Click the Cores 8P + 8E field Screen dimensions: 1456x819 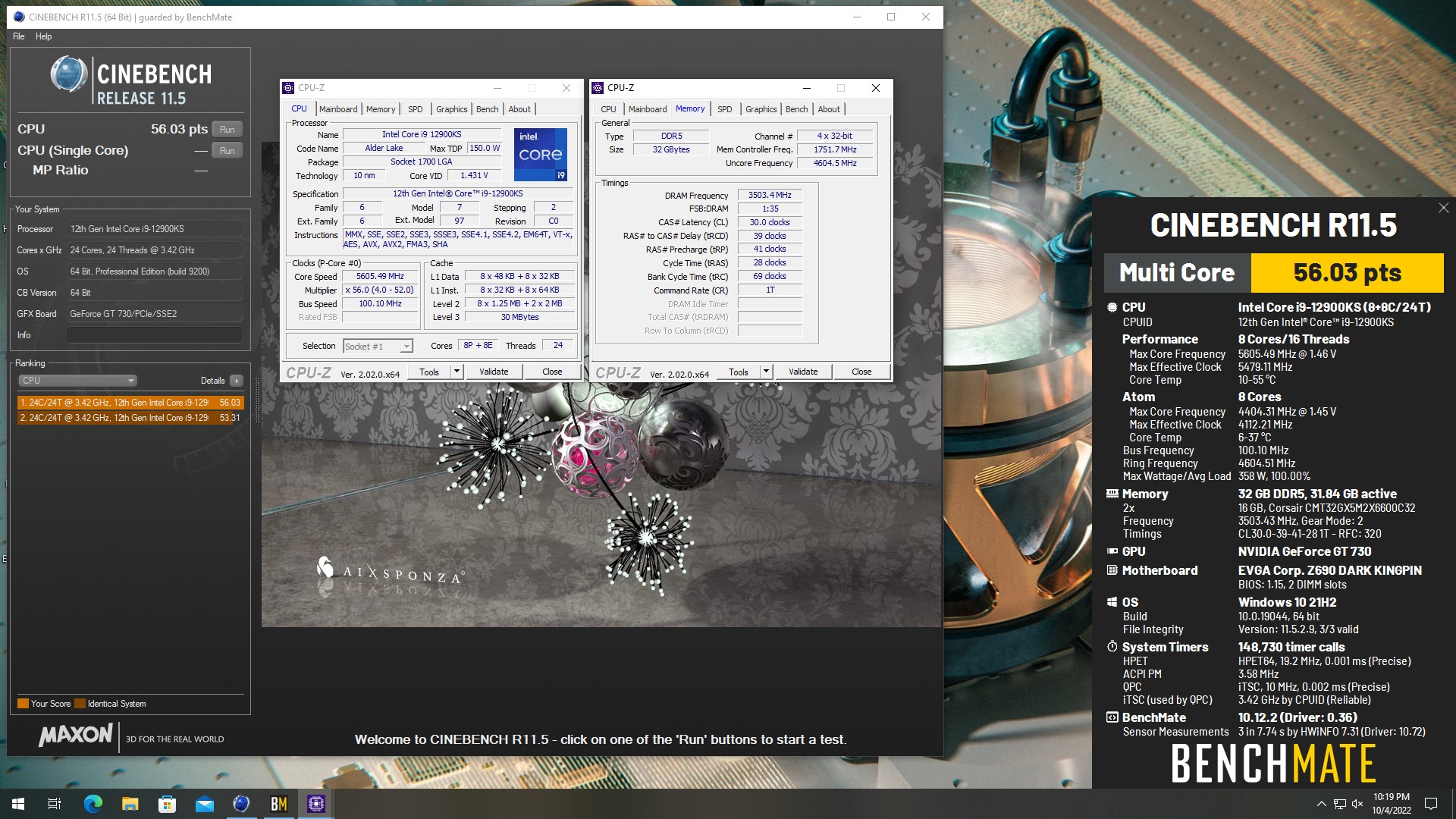[x=479, y=346]
